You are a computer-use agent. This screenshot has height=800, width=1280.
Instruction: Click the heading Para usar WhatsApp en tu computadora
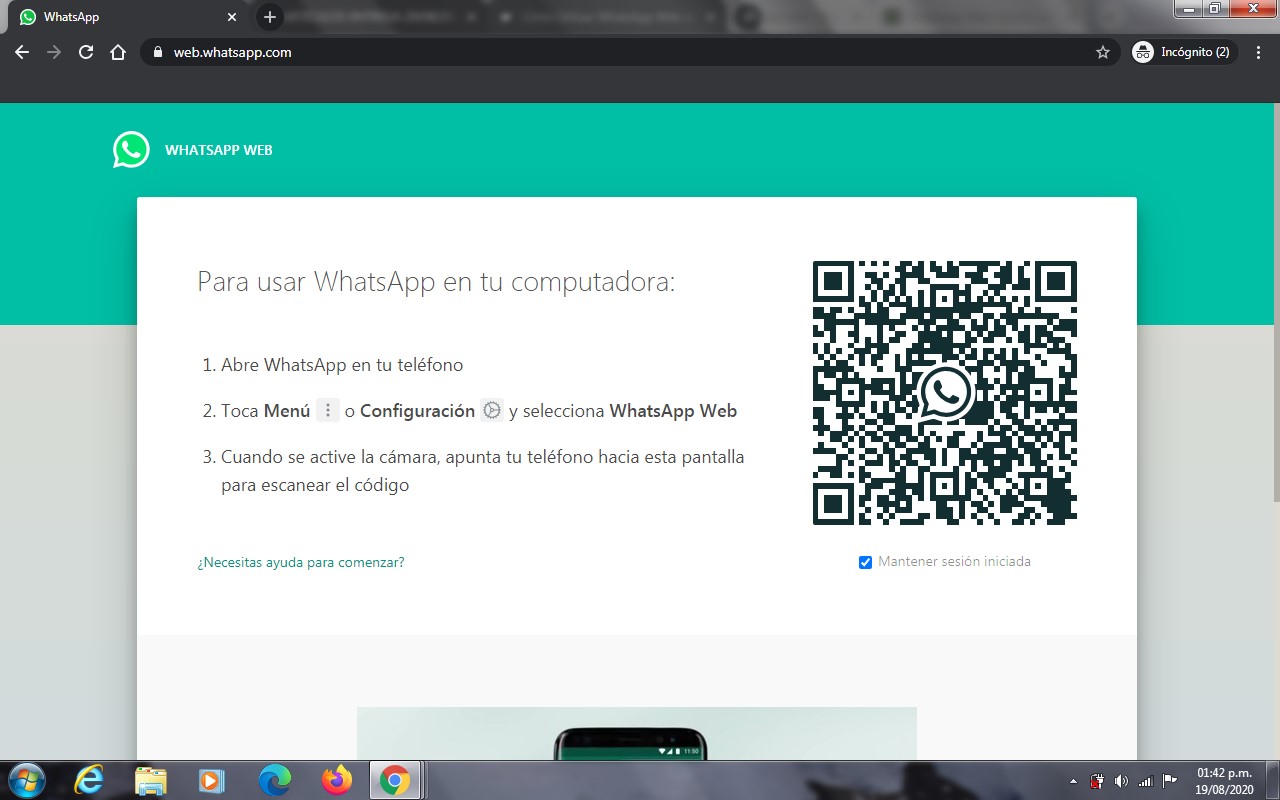point(436,281)
